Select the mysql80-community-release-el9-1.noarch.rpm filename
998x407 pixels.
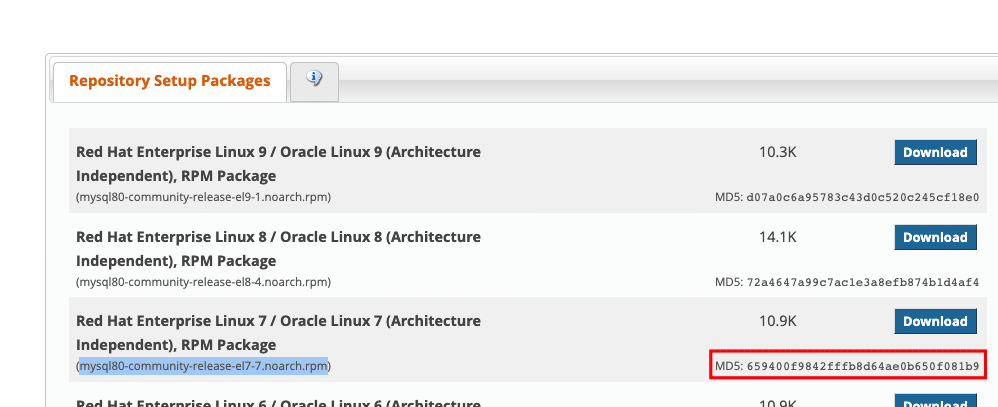[203, 197]
